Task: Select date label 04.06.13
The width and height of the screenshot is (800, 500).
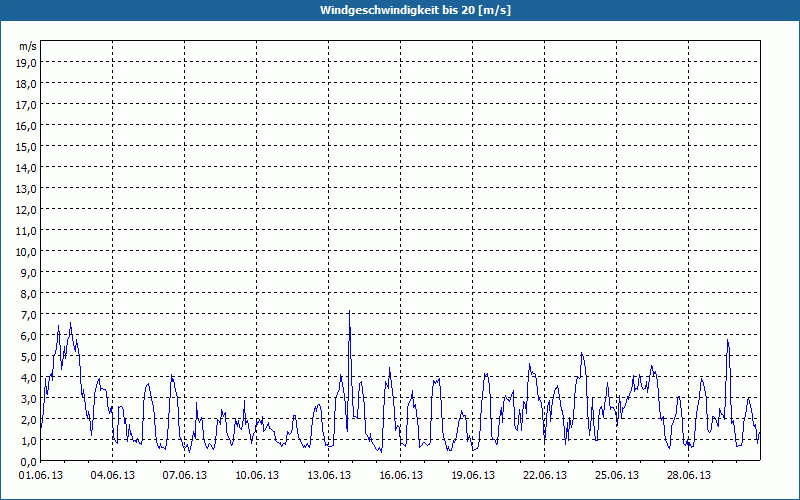Action: (x=113, y=476)
